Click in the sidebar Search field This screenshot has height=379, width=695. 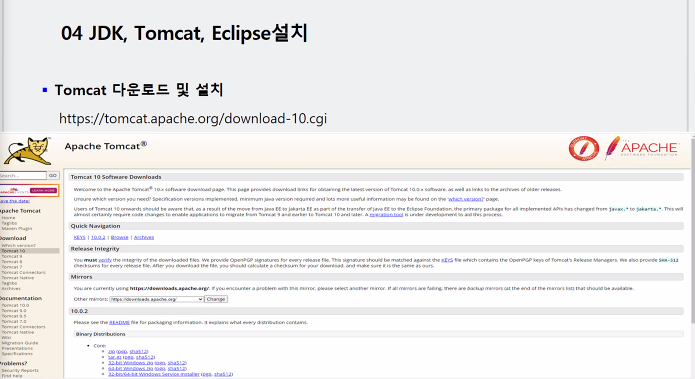coord(23,176)
